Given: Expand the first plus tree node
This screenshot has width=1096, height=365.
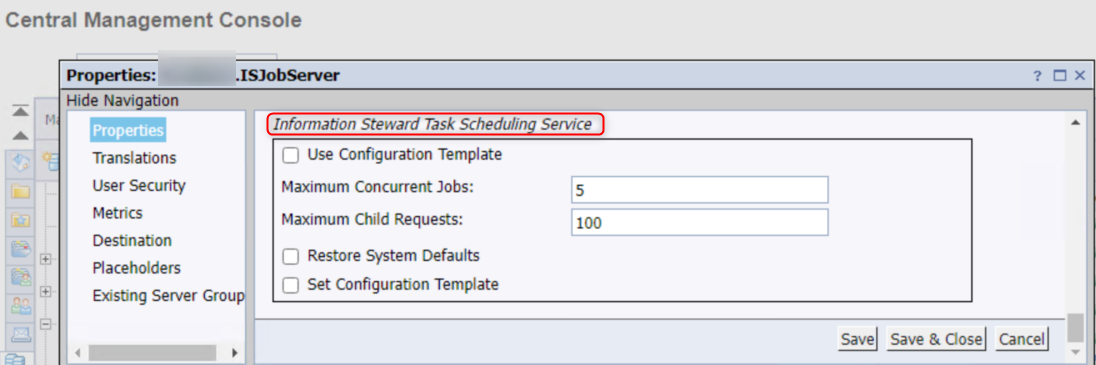Looking at the screenshot, I should (46, 259).
